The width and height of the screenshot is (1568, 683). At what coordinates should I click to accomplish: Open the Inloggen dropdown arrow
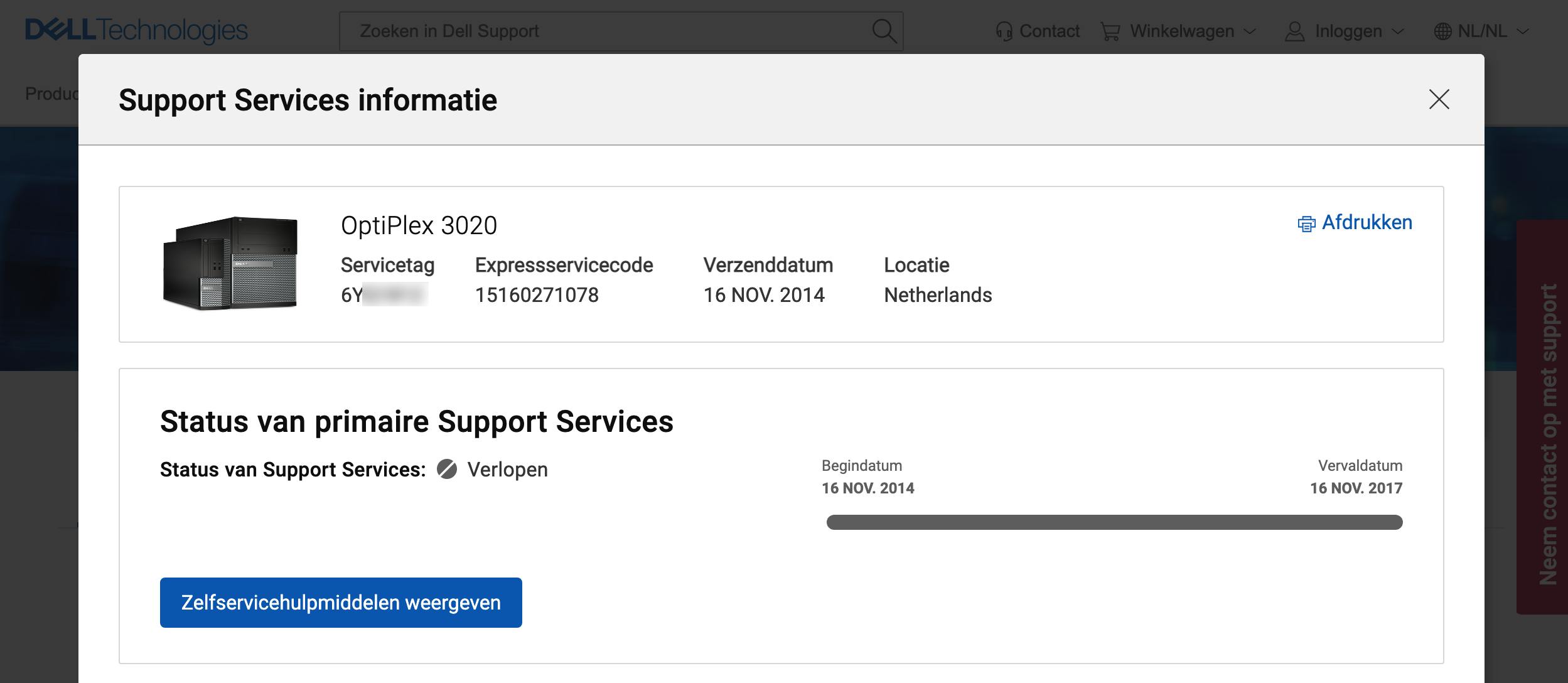(1399, 30)
